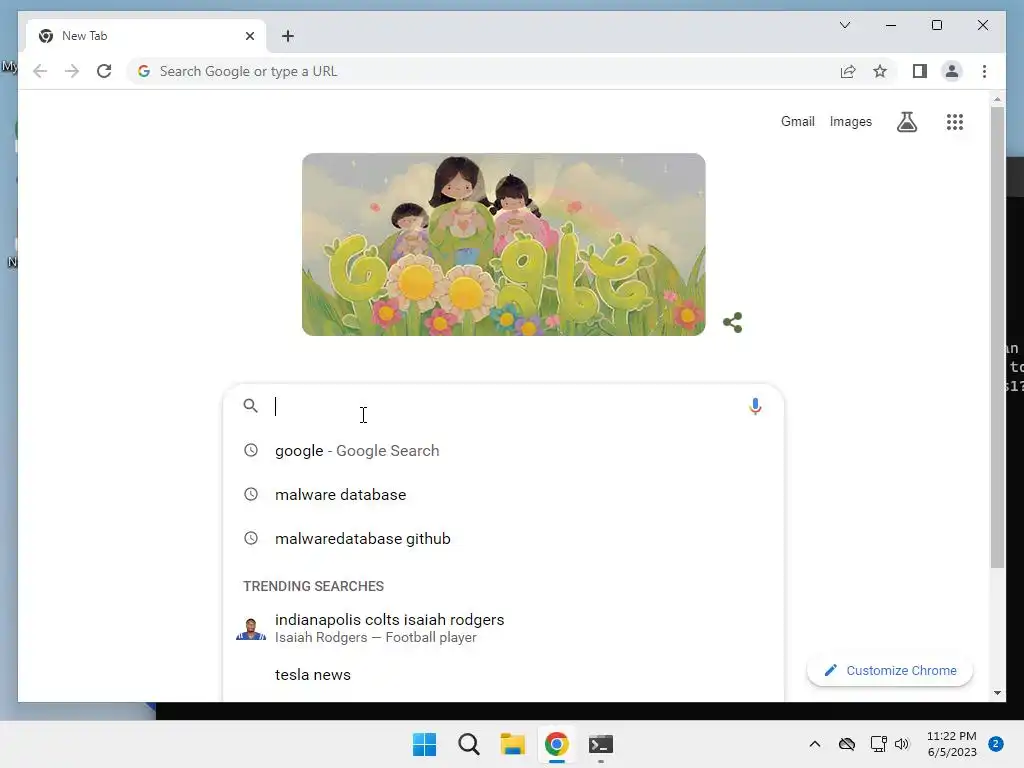Screen dimensions: 1024x768
Task: Click the share this page icon in address bar
Action: click(x=848, y=71)
